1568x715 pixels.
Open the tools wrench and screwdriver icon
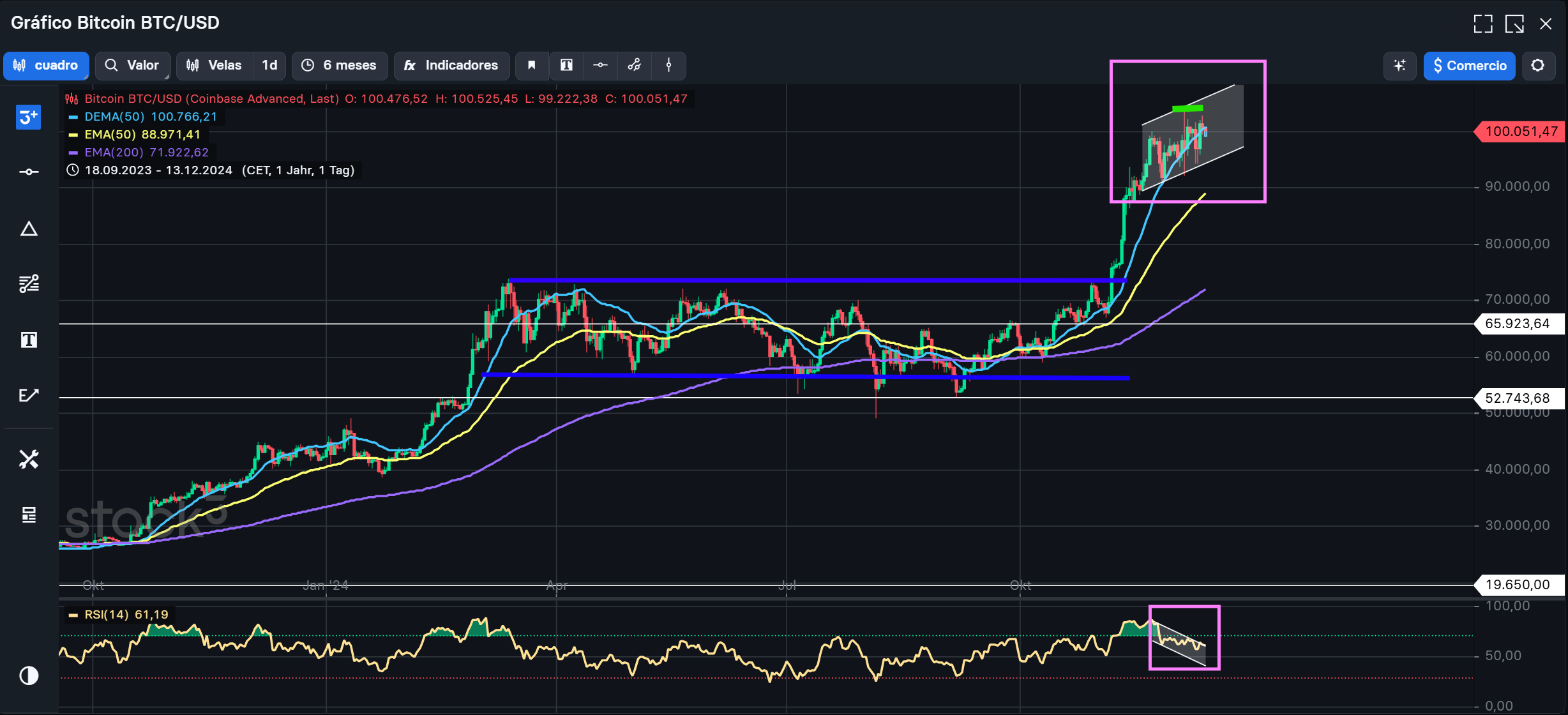click(29, 459)
